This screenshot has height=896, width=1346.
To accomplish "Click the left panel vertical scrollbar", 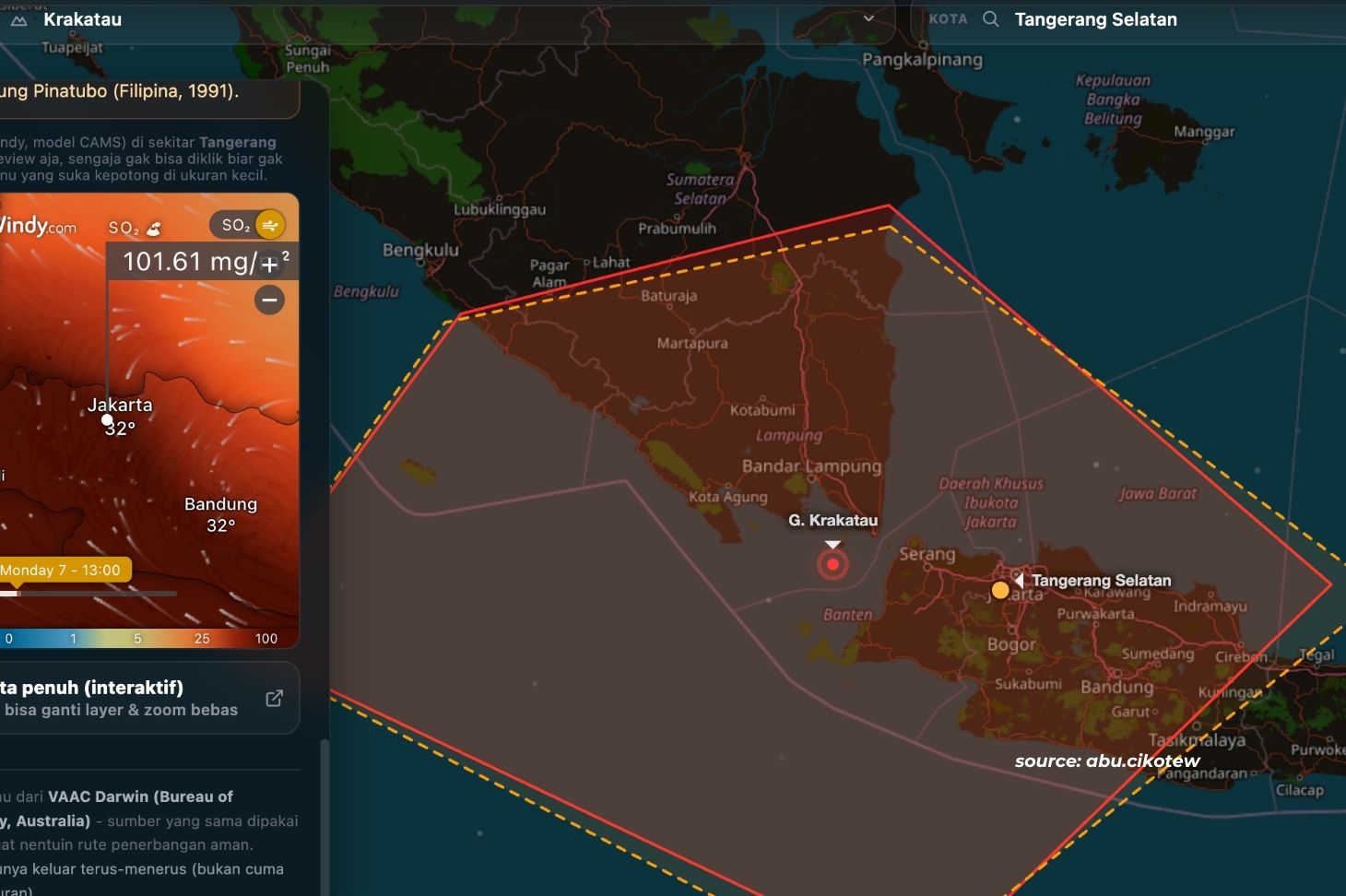I will pyautogui.click(x=324, y=817).
